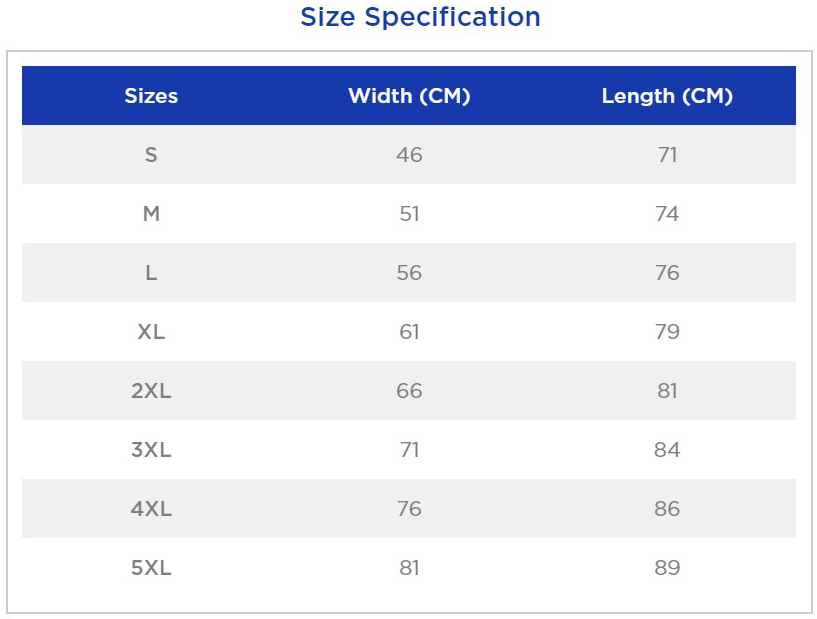Click the XL size row label
The height and width of the screenshot is (619, 817).
pos(151,331)
